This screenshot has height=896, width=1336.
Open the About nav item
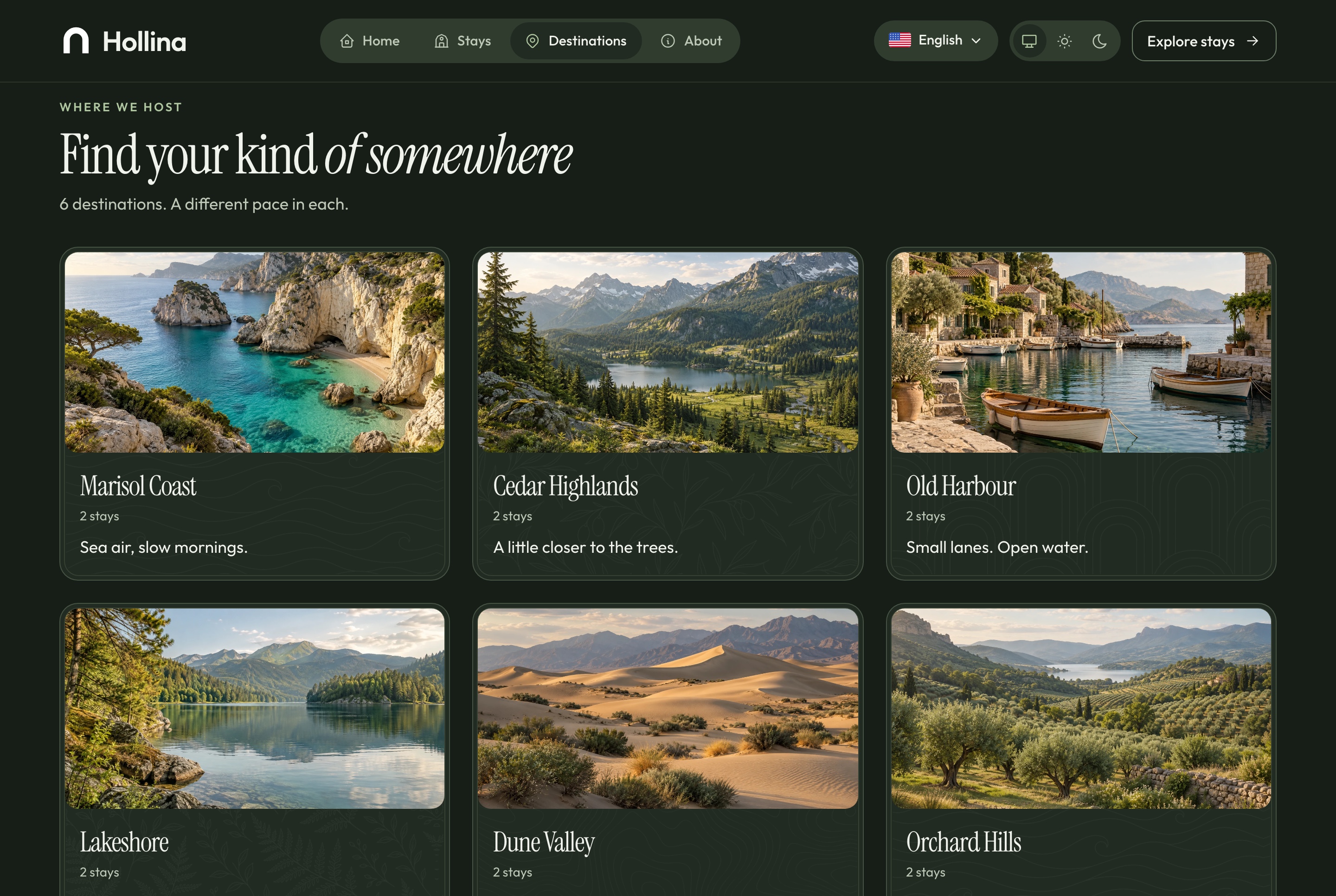[692, 41]
